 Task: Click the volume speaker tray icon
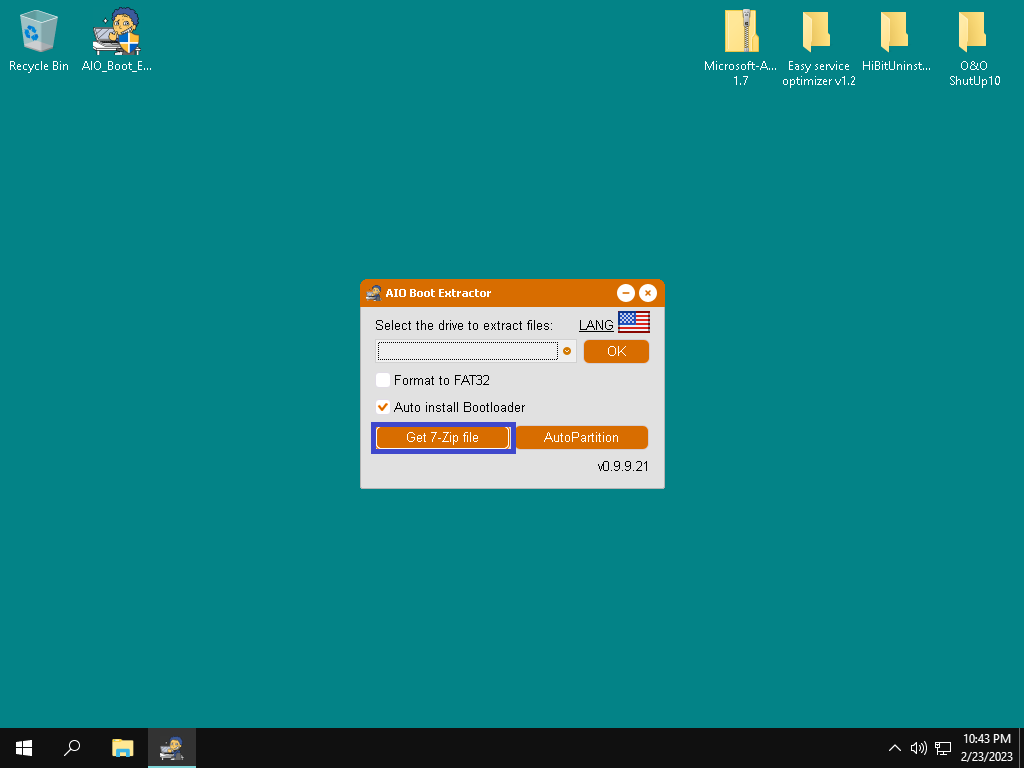click(919, 748)
